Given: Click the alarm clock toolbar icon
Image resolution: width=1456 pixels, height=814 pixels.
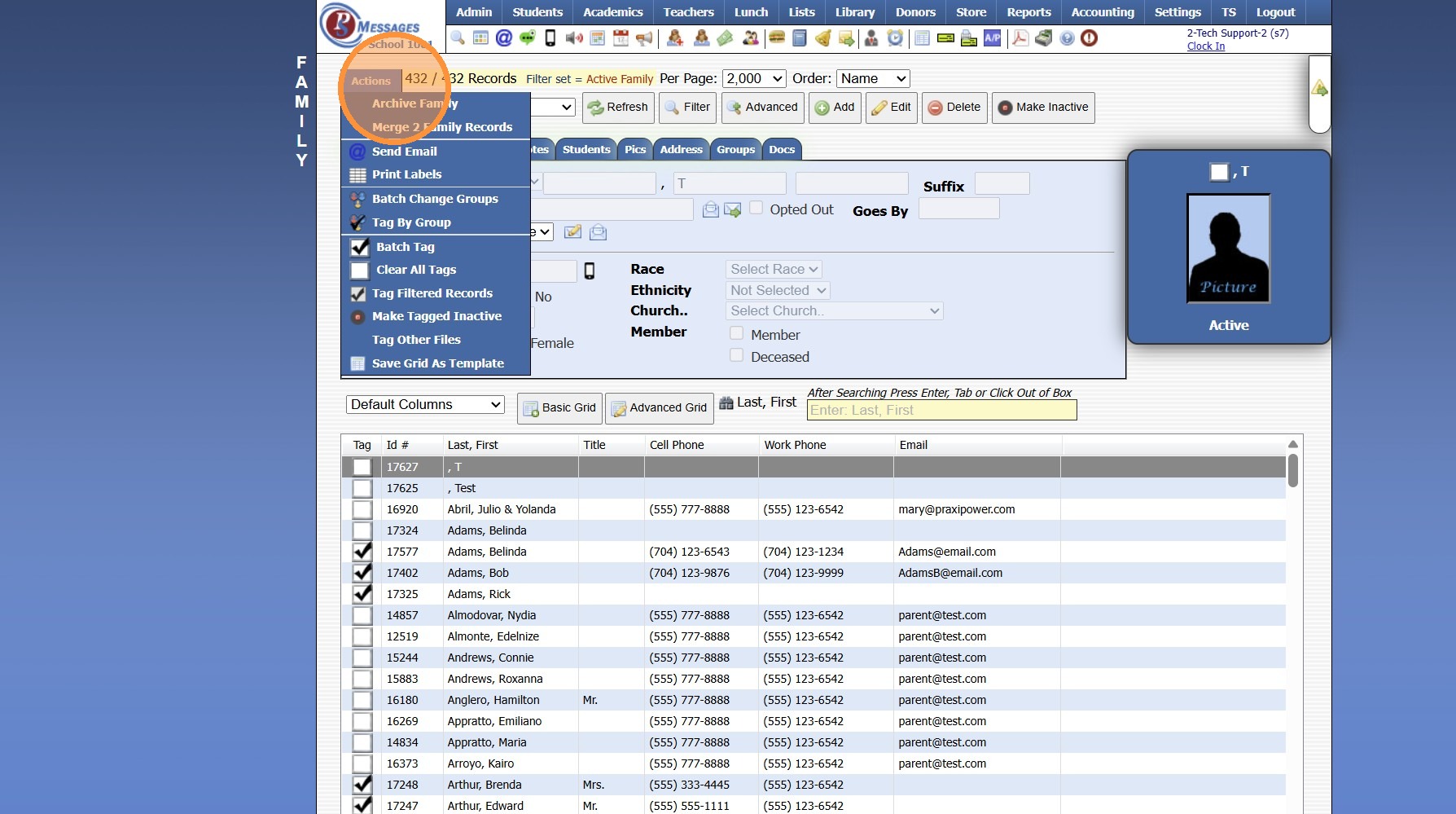Looking at the screenshot, I should point(895,38).
